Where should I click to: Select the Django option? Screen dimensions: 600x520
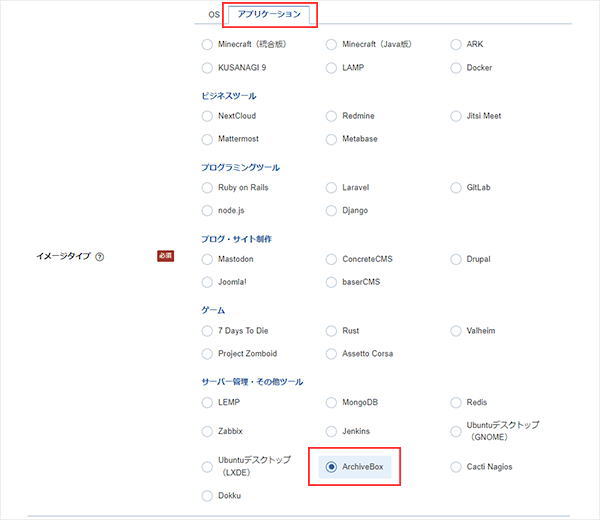click(x=331, y=210)
